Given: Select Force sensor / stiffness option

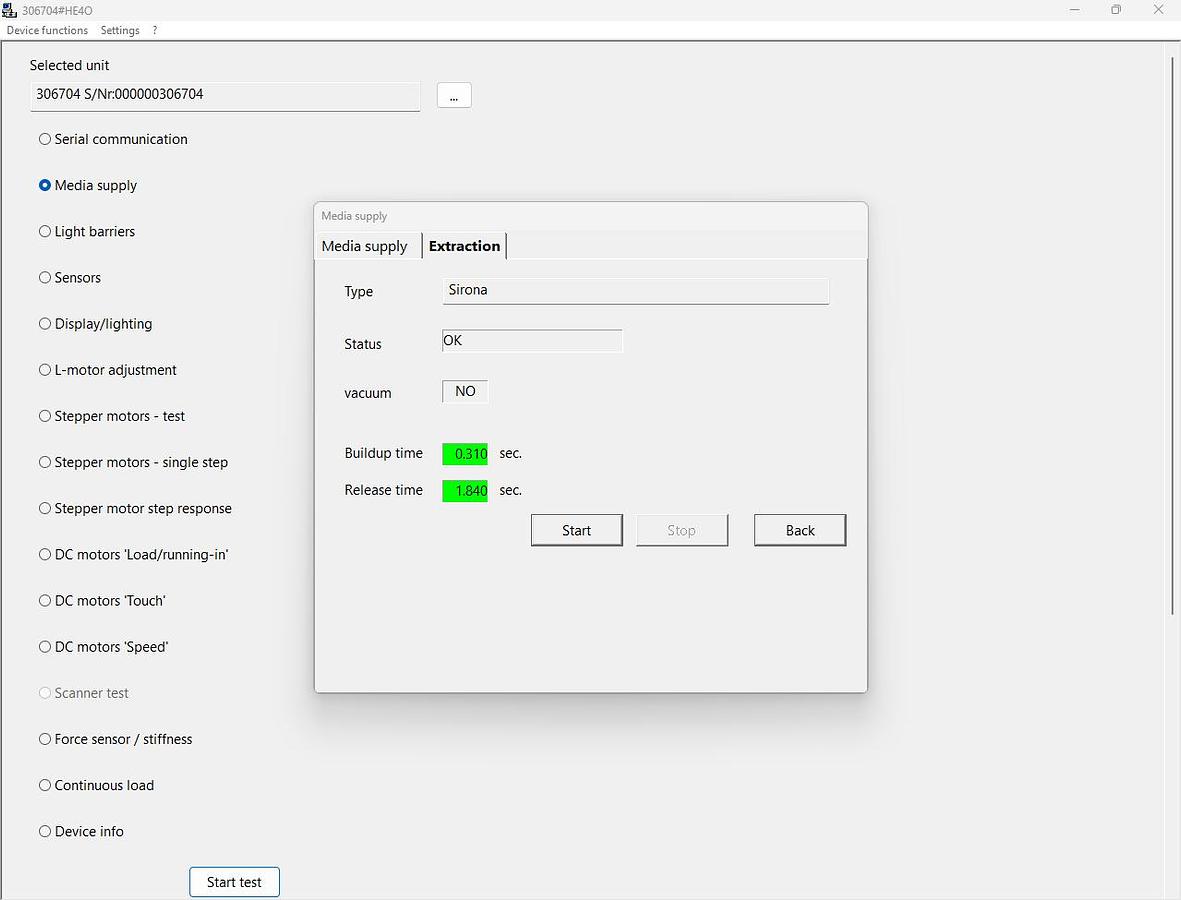Looking at the screenshot, I should [x=45, y=739].
